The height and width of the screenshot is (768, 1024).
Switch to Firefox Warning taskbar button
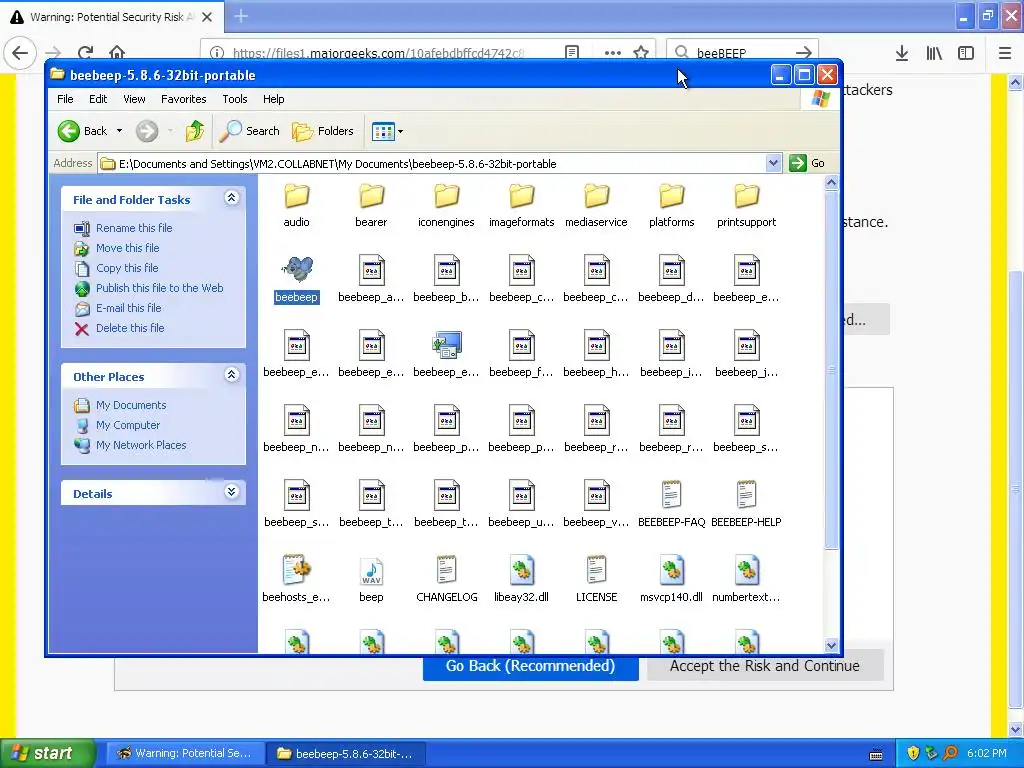pos(186,754)
